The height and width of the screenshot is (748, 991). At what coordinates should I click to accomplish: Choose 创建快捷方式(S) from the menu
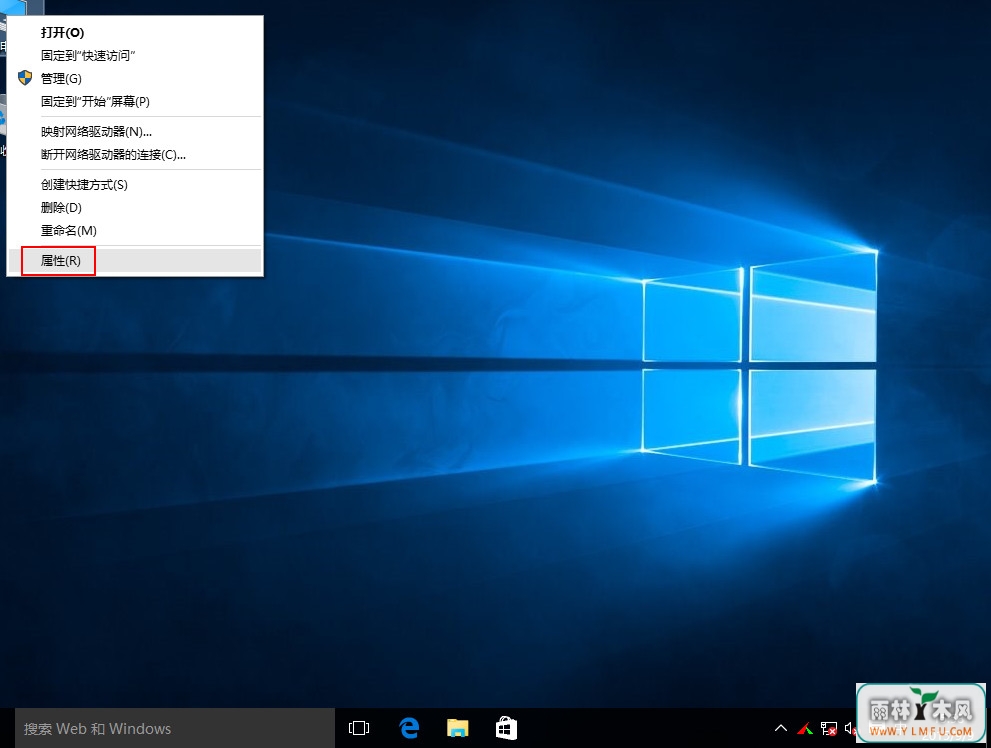click(135, 184)
